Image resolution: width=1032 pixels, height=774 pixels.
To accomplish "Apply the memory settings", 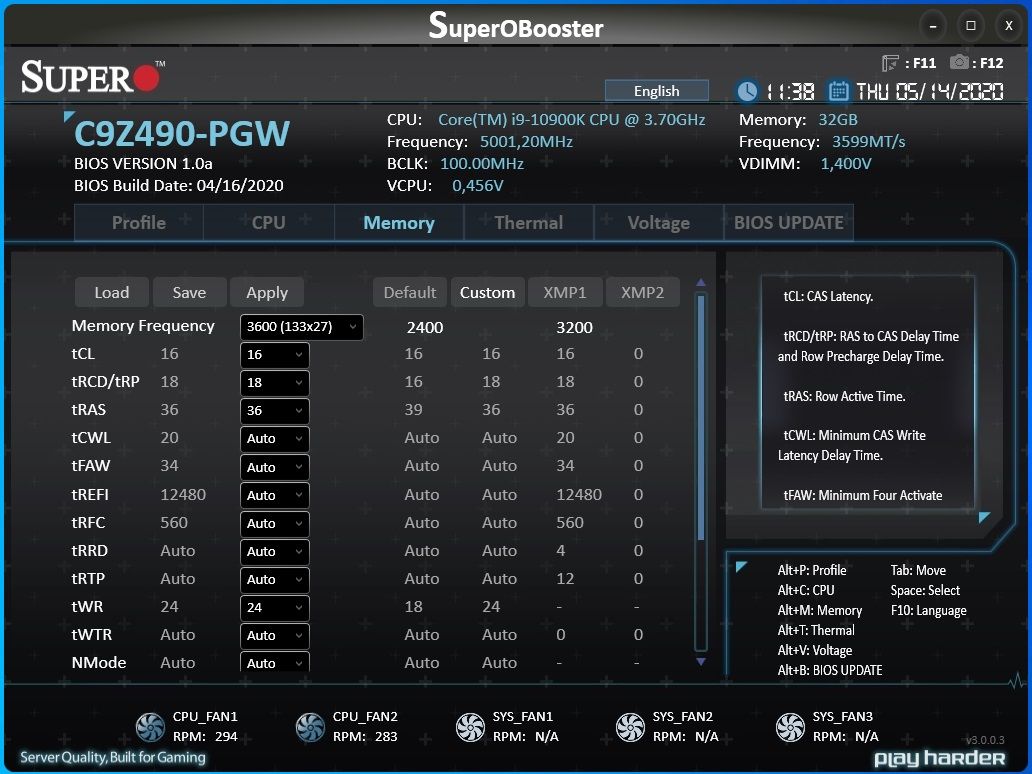I will (267, 292).
